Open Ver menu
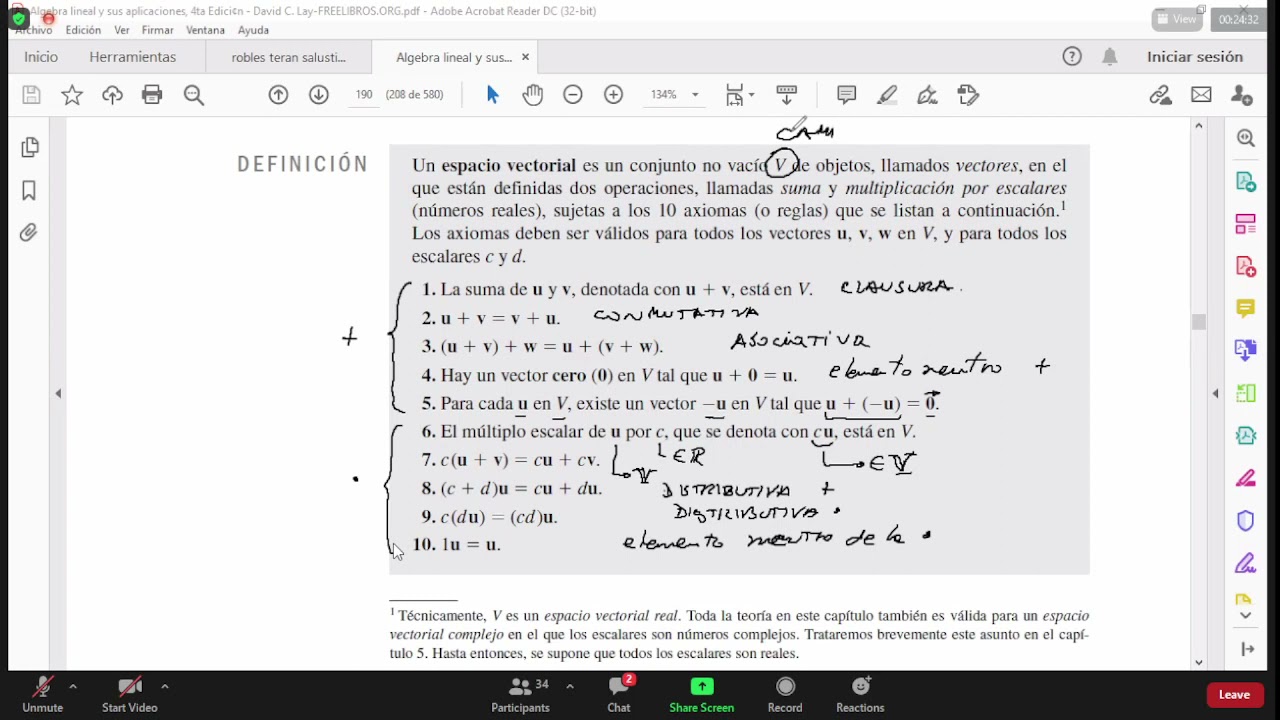1280x720 pixels. coord(122,30)
